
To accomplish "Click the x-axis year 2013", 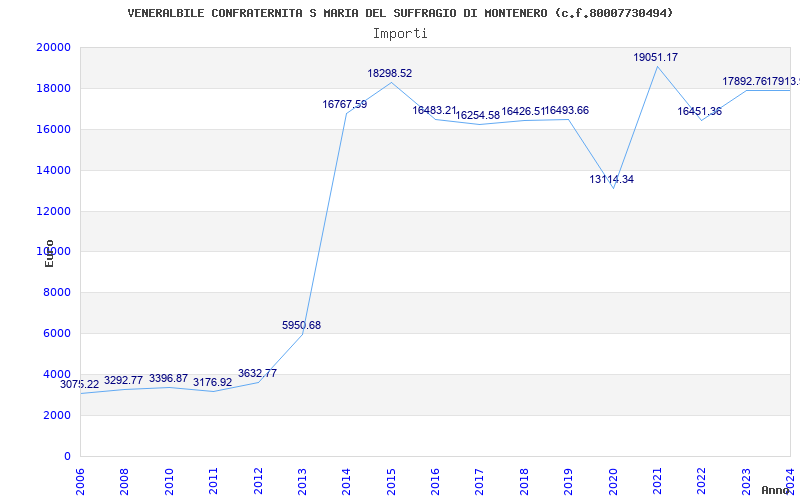I will click(x=302, y=482).
